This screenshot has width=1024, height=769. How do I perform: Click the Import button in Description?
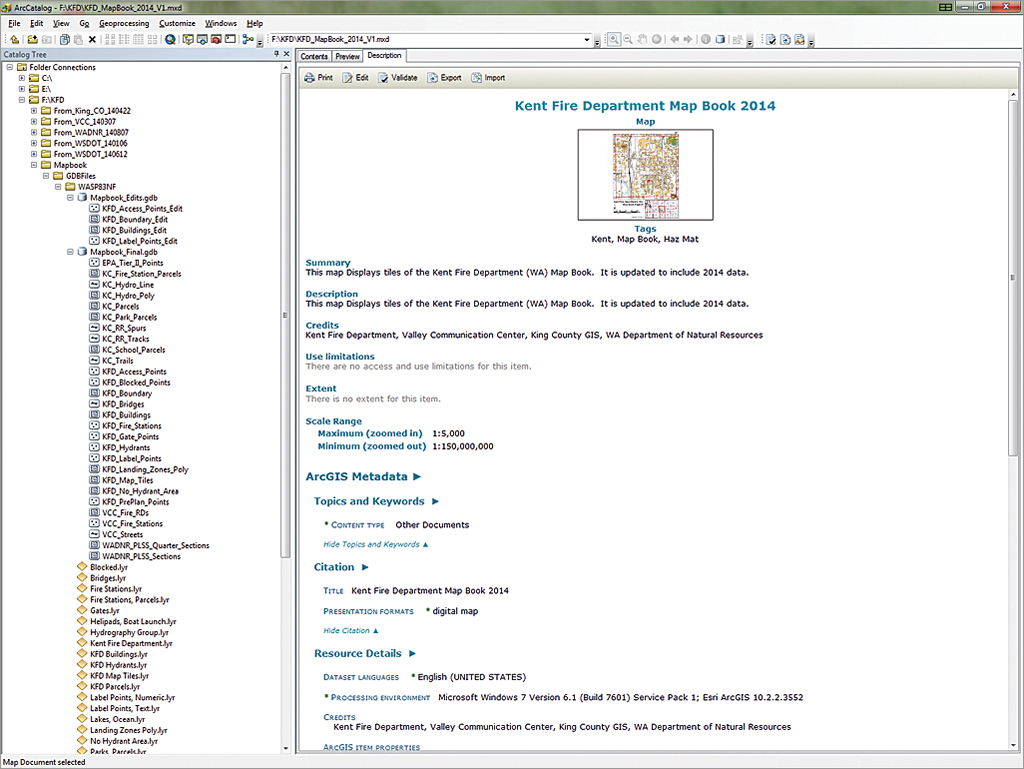pyautogui.click(x=488, y=78)
